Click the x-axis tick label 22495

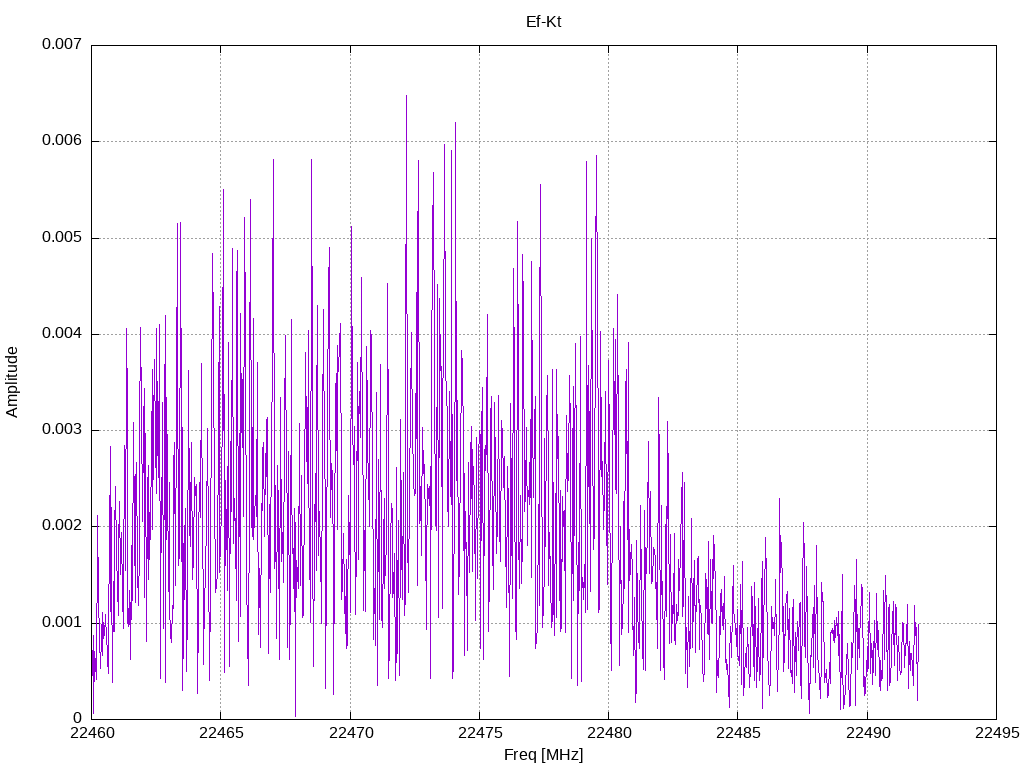[x=997, y=733]
